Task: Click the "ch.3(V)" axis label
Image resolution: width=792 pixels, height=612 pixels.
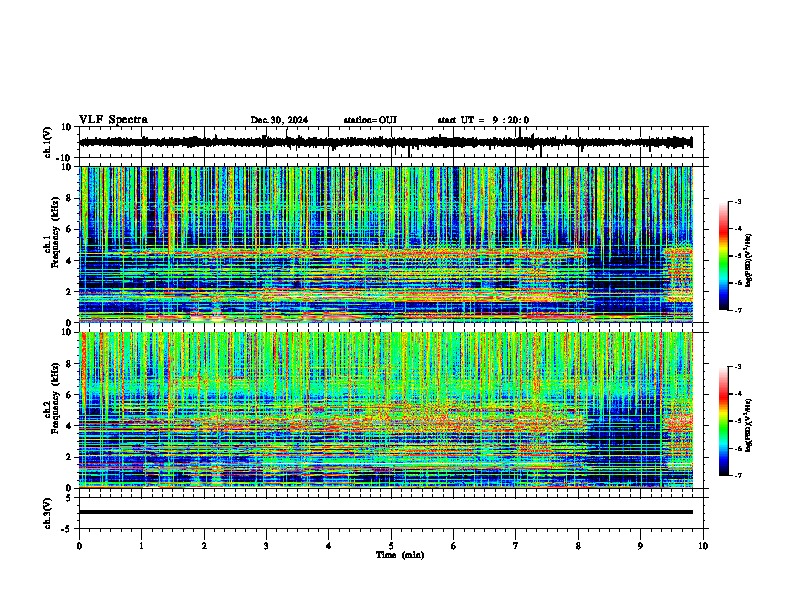Action: [47, 513]
